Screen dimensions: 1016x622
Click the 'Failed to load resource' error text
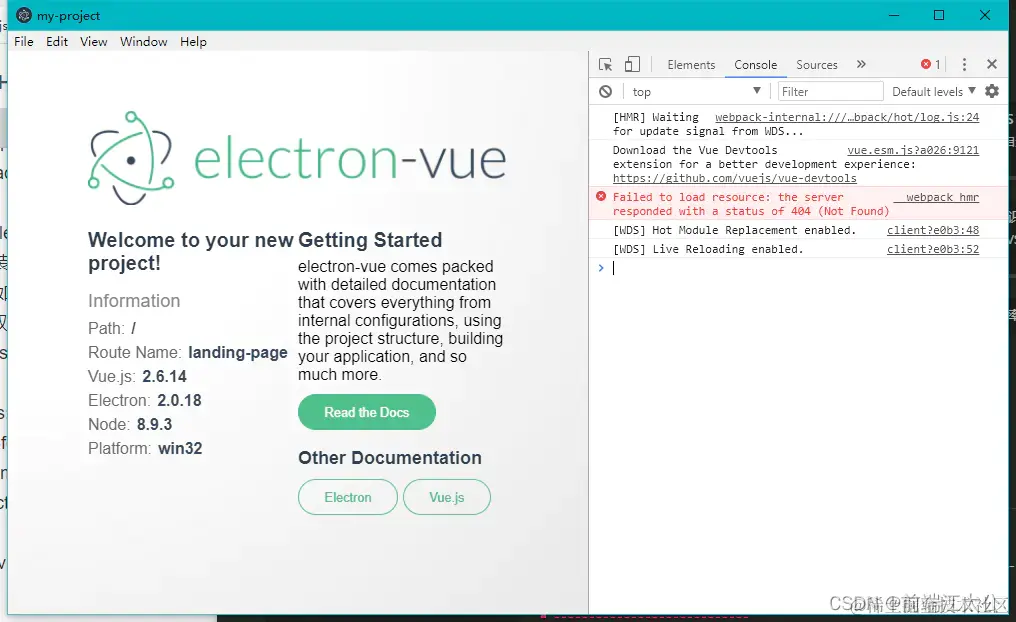pos(751,204)
